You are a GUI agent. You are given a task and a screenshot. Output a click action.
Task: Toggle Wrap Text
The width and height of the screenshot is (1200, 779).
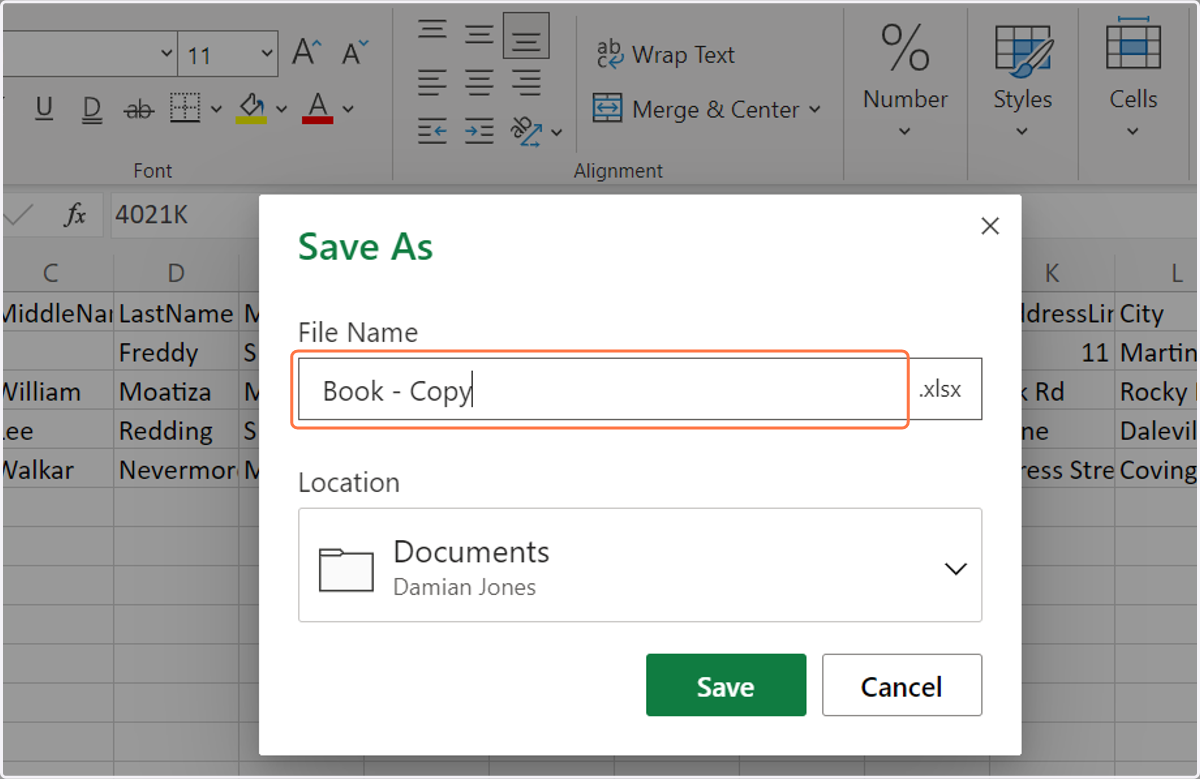tap(665, 55)
